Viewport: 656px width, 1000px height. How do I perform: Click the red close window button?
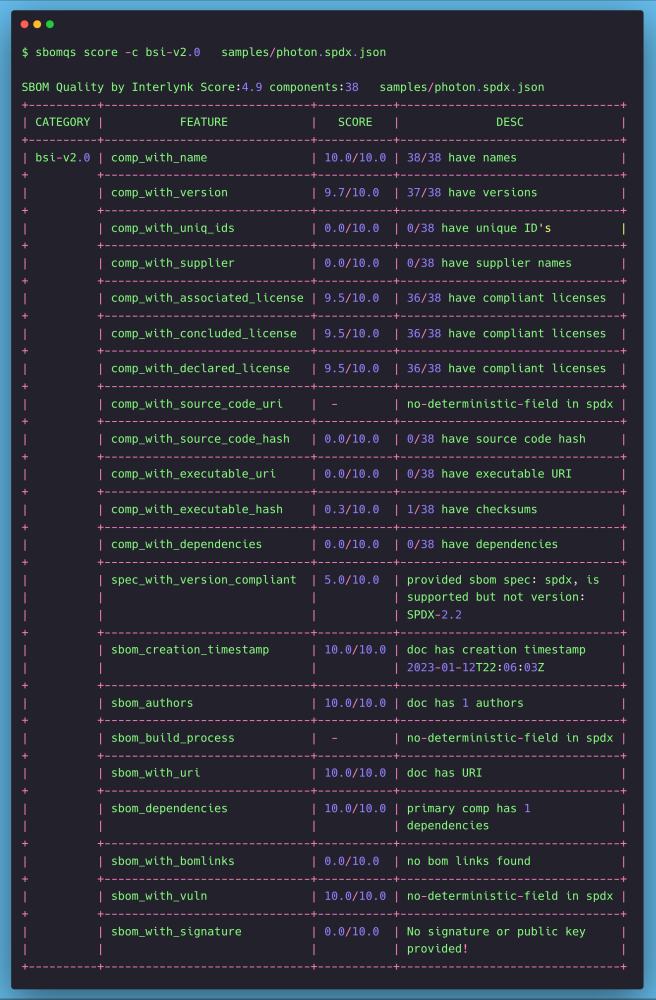tap(25, 23)
